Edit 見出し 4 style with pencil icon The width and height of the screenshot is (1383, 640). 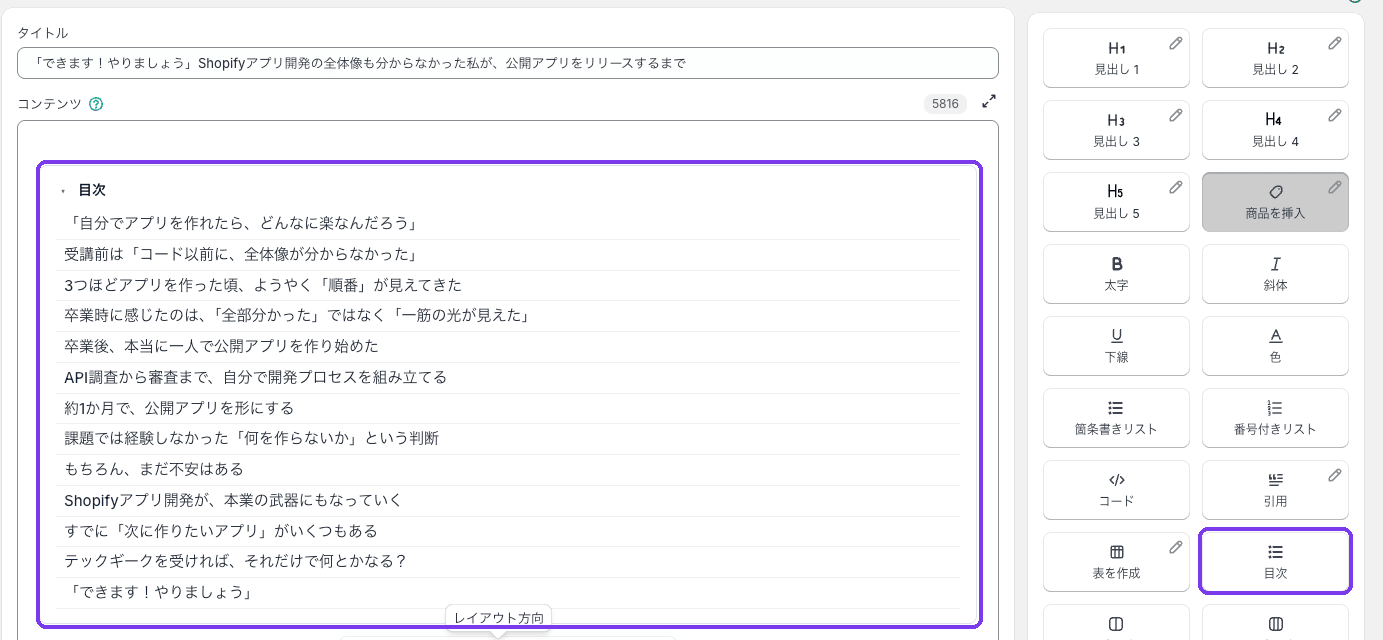[1335, 115]
